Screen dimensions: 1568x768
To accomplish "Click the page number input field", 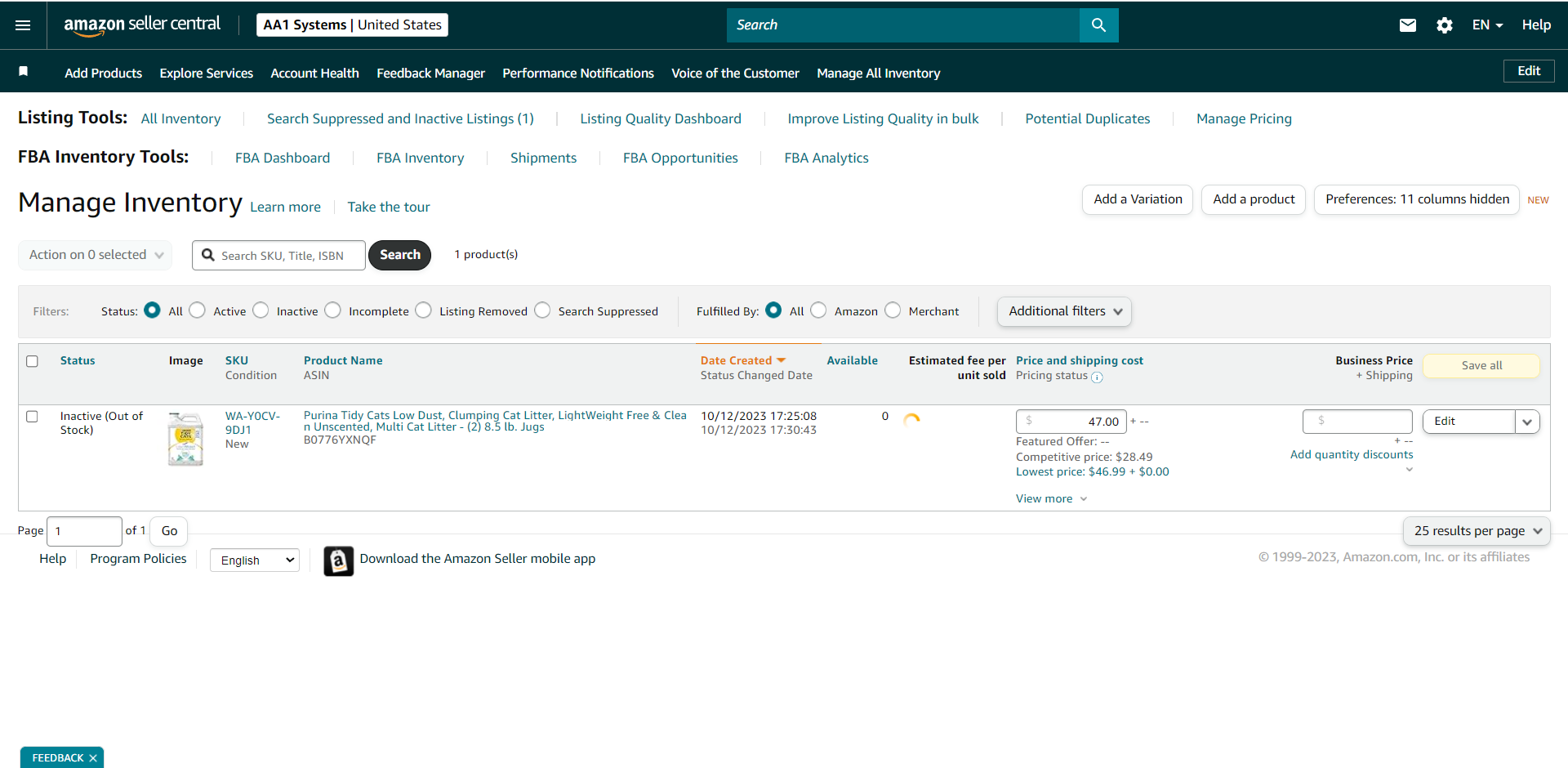I will pos(85,531).
